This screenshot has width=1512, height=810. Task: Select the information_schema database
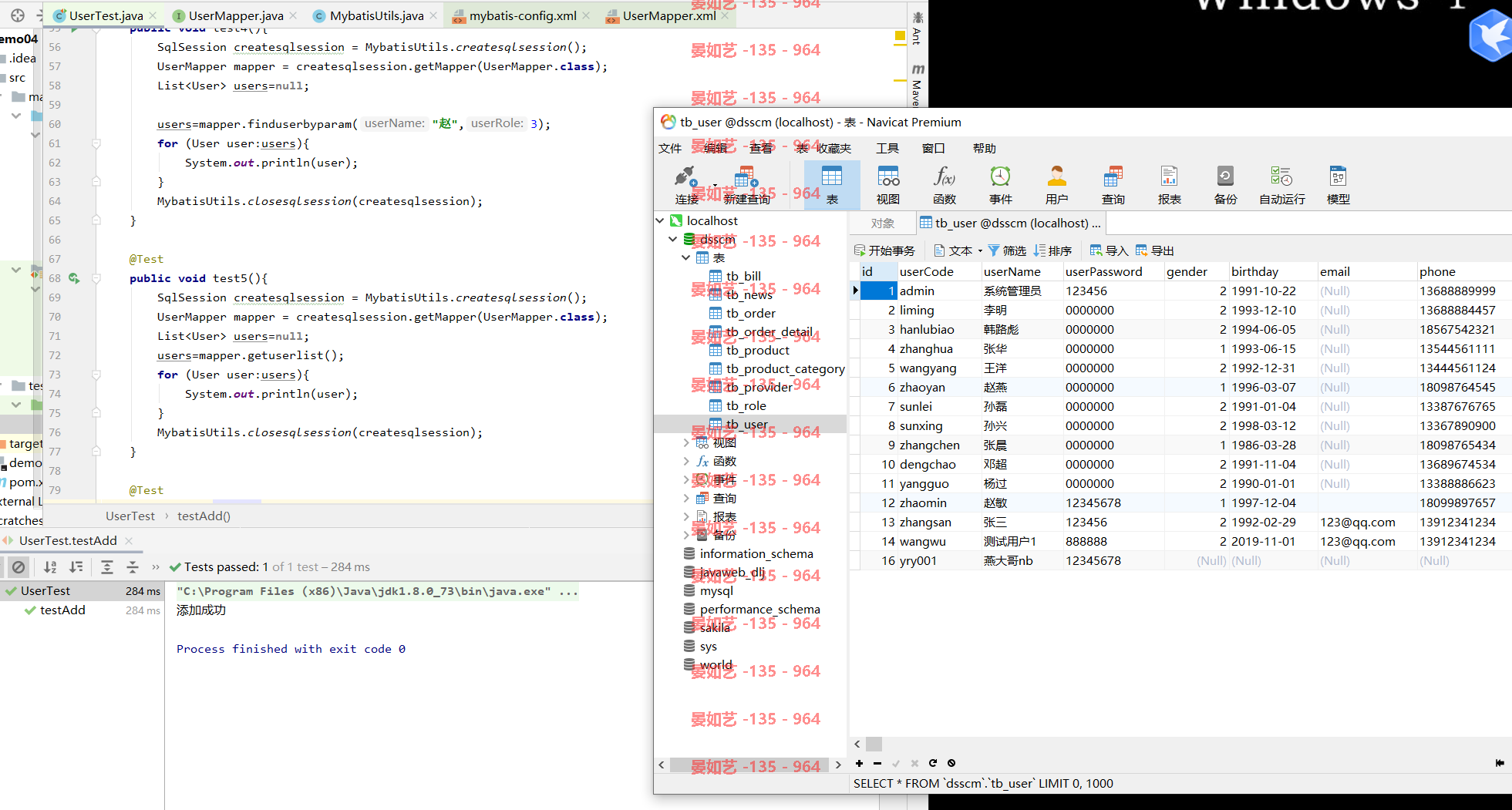(756, 554)
